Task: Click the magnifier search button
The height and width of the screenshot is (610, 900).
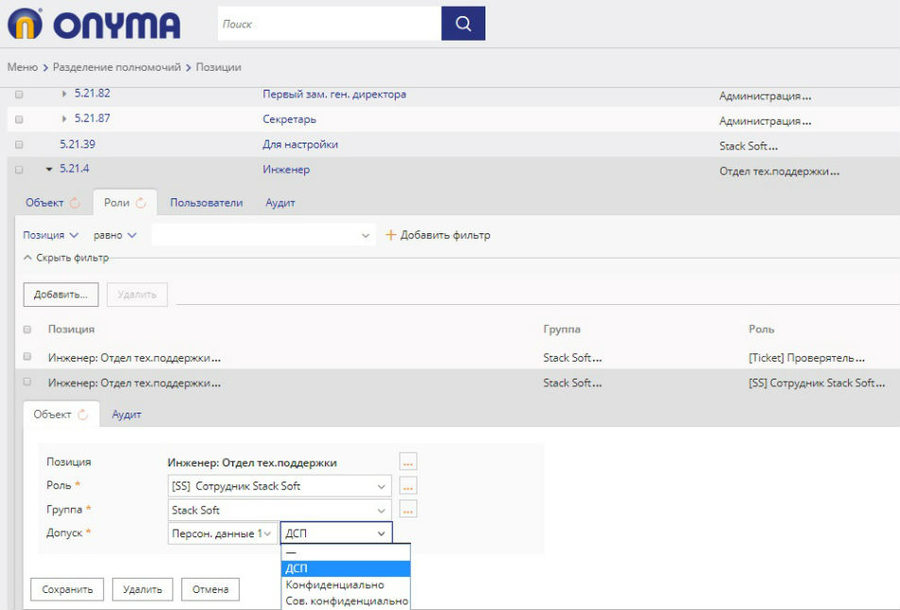Action: [x=463, y=23]
